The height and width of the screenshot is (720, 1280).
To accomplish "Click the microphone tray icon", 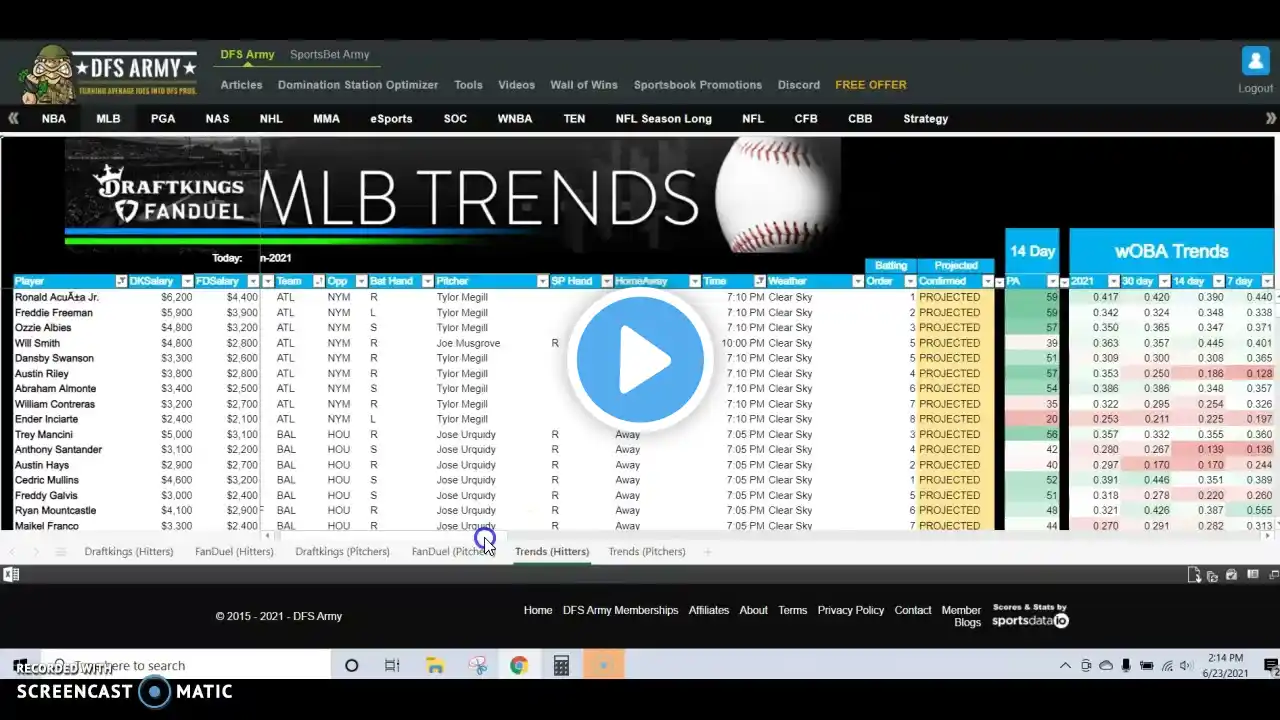I will [x=1126, y=666].
